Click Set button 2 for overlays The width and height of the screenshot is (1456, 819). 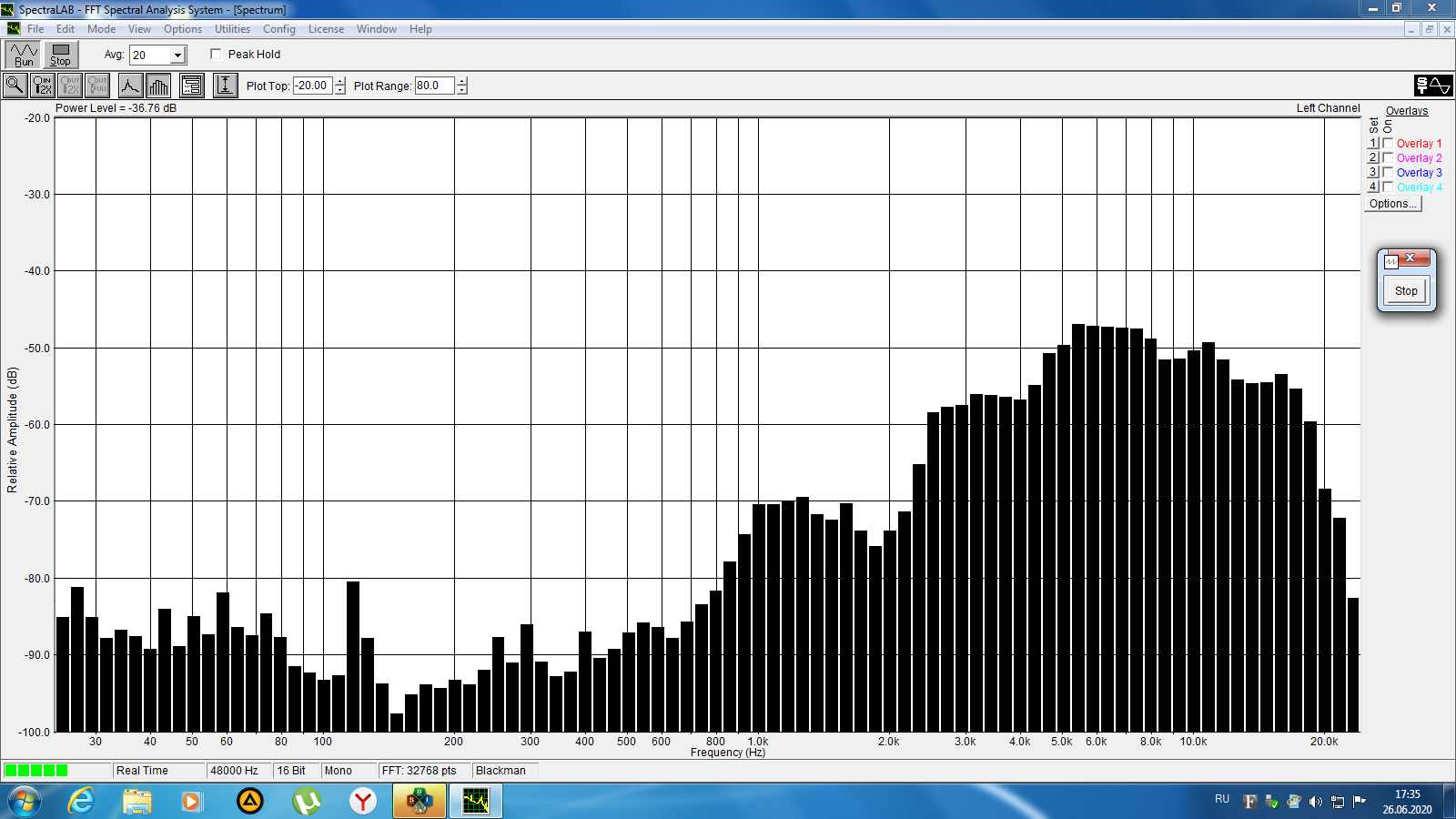(1373, 157)
